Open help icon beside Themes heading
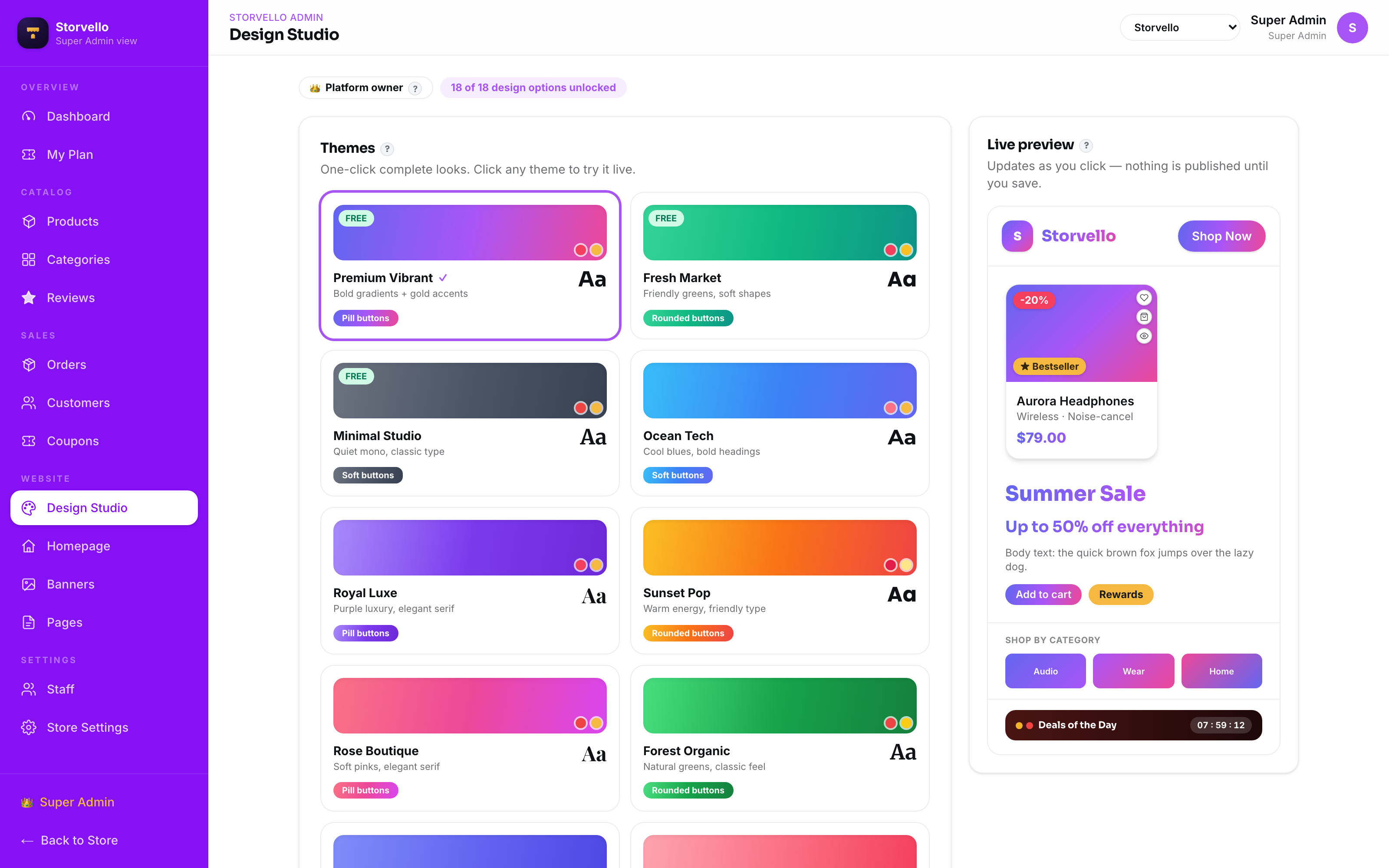Screen dimensions: 1389x868 click(388, 149)
